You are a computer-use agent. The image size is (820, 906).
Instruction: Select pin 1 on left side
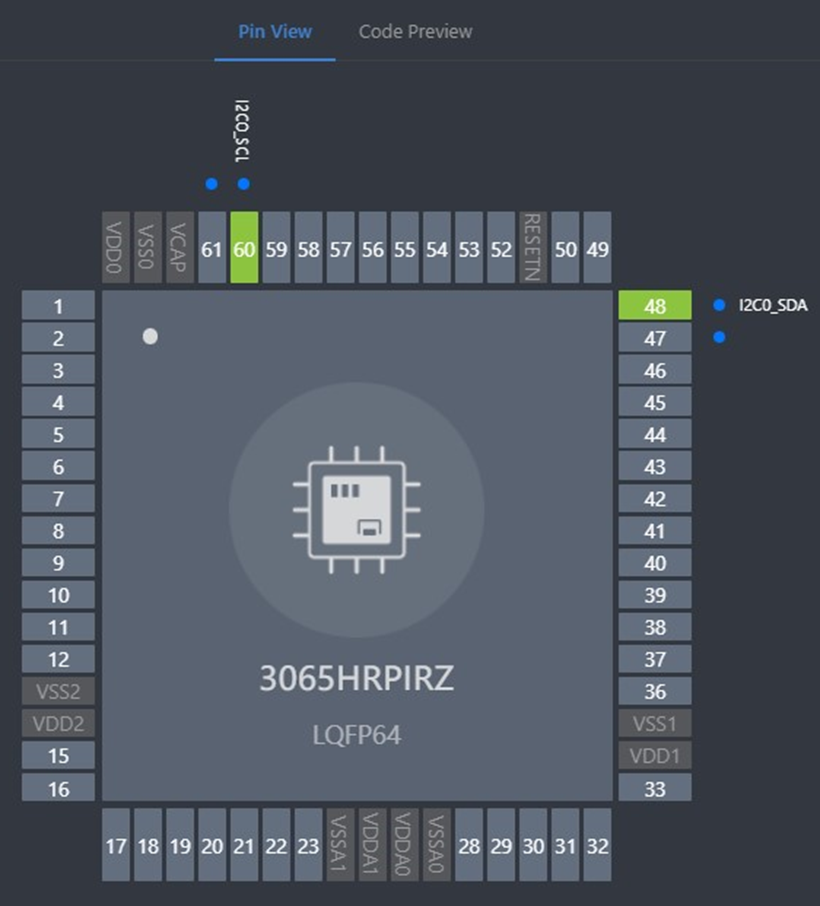click(59, 306)
